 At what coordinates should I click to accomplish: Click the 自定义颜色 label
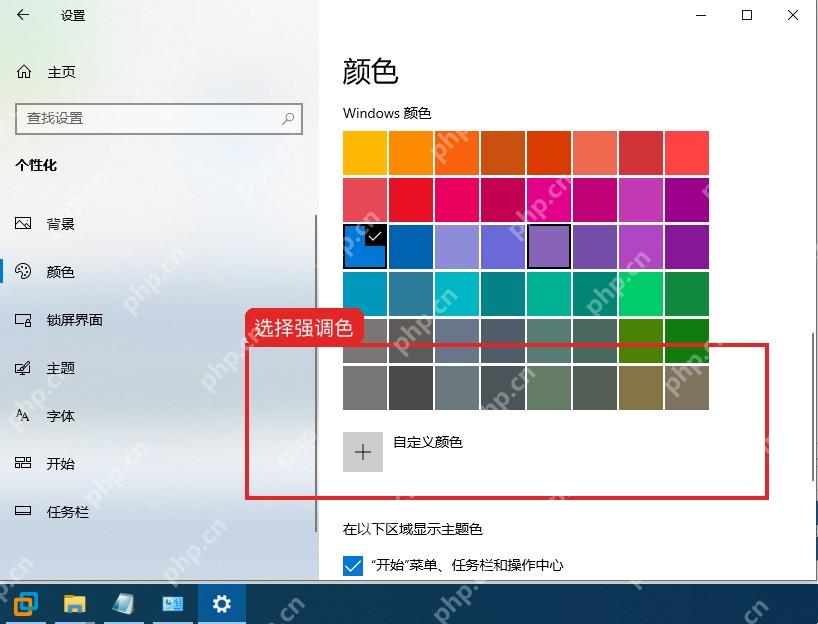428,442
